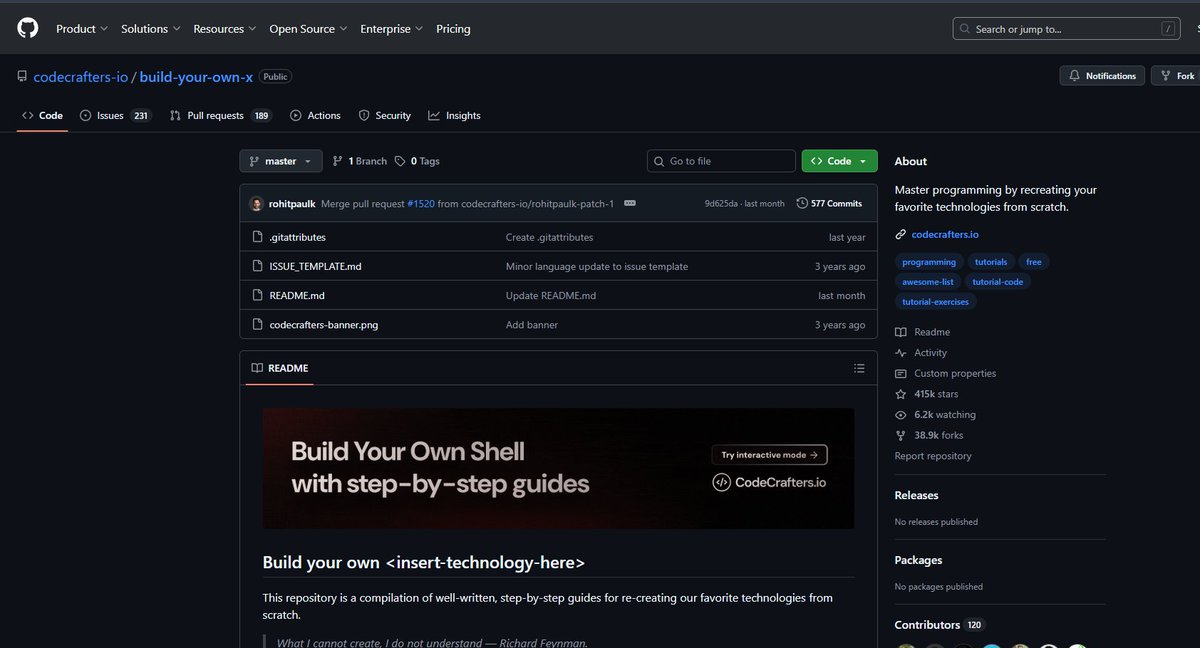1200x648 pixels.
Task: Click the Report repository link
Action: pos(933,456)
